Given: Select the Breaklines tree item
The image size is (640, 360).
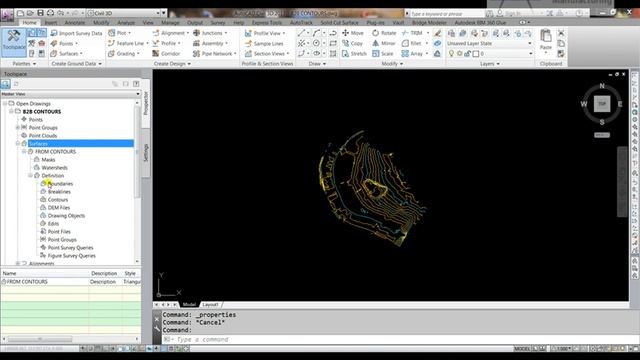Looking at the screenshot, I should [59, 191].
